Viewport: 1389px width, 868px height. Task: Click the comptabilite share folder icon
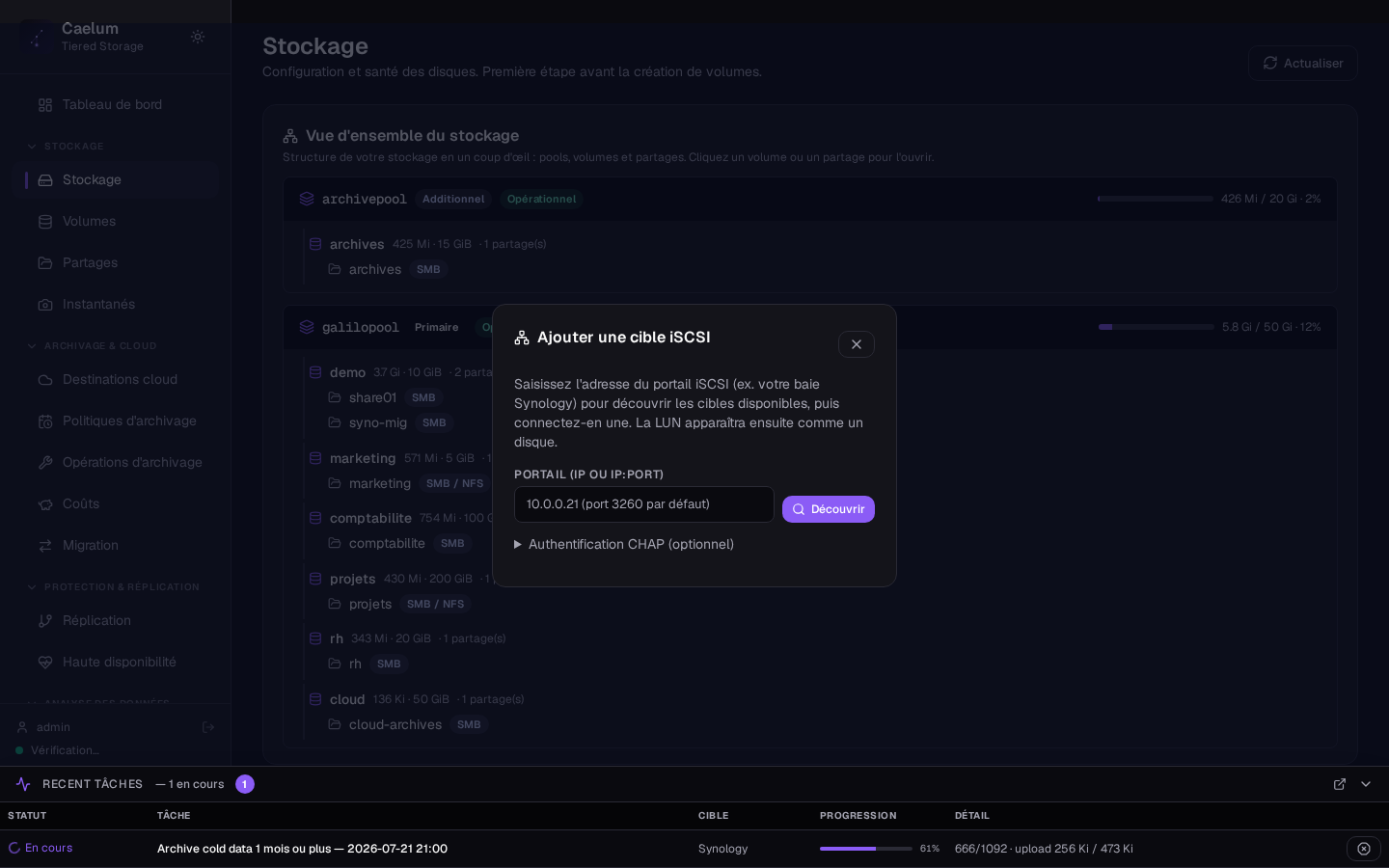tap(335, 543)
